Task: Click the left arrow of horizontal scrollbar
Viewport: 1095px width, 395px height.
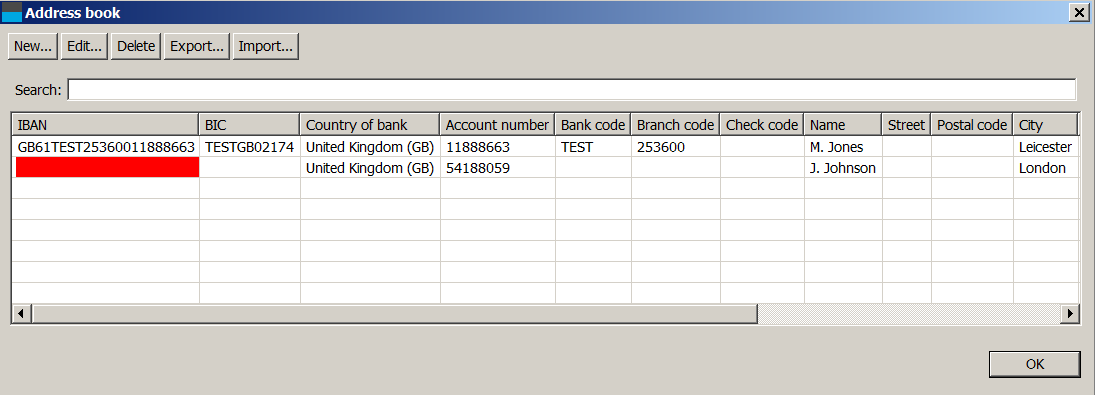Action: point(22,314)
